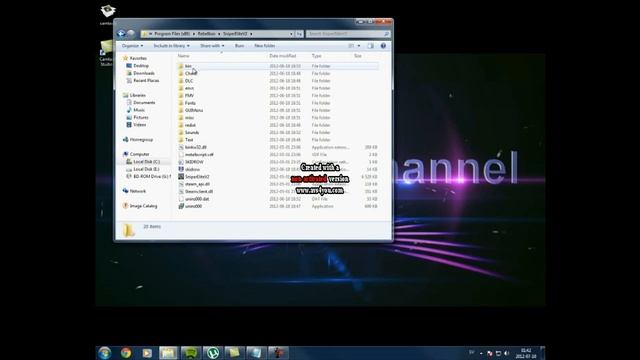
Task: Open Local Disk (E:) in the sidebar
Action: (x=146, y=169)
